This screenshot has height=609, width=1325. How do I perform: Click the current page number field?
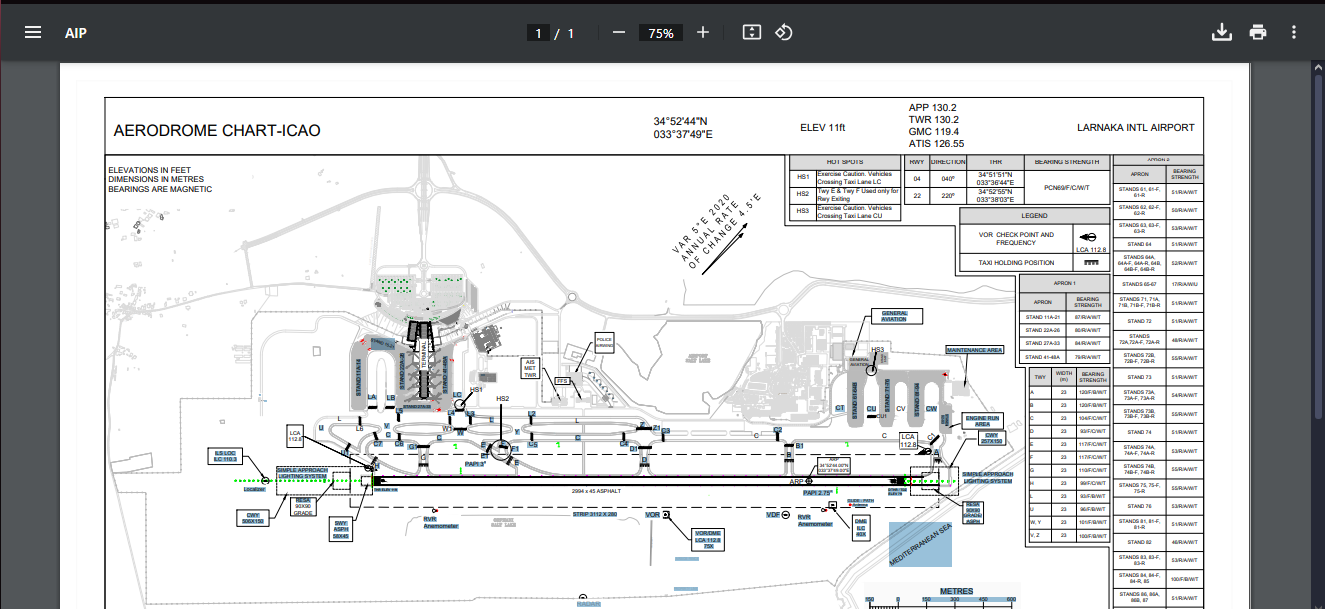coord(538,33)
